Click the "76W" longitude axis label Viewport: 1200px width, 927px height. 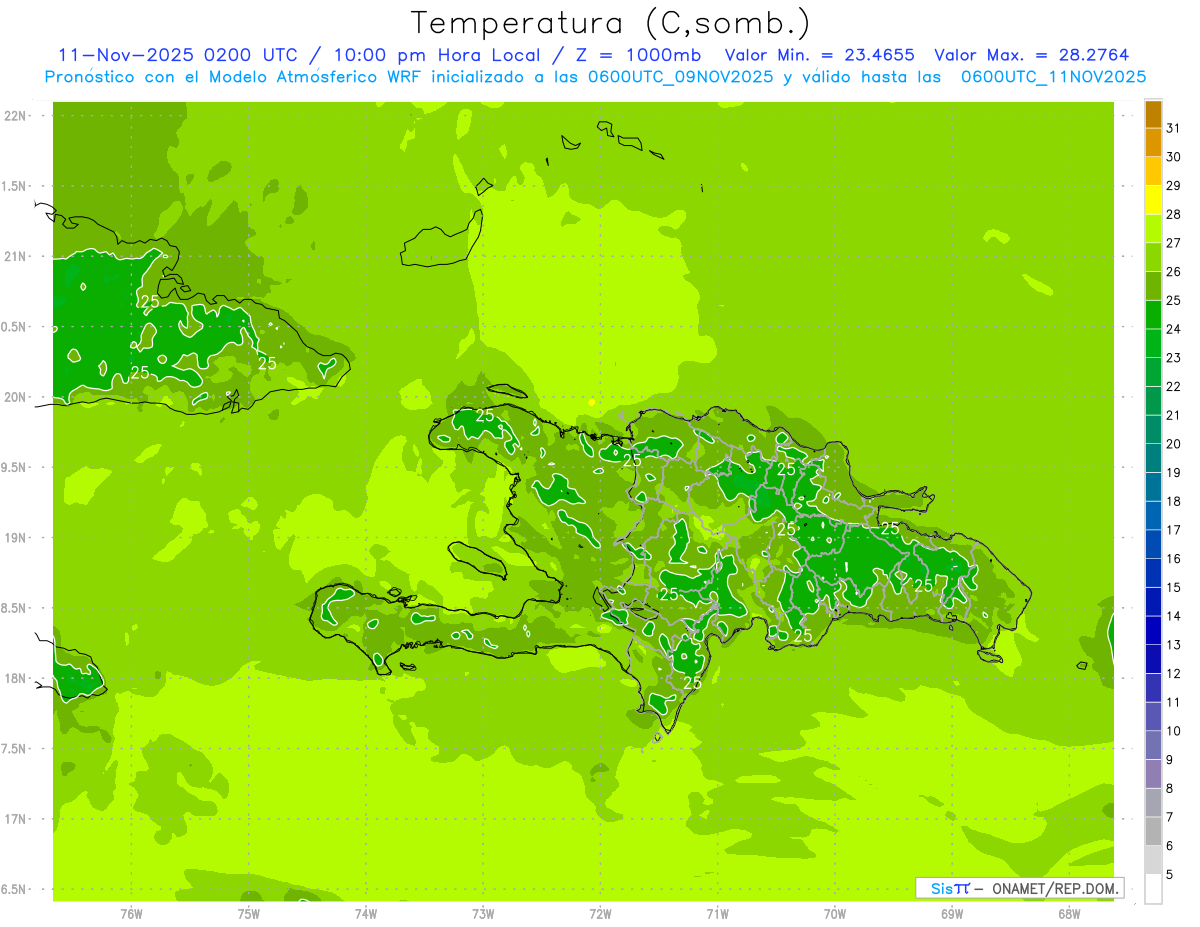(x=131, y=913)
